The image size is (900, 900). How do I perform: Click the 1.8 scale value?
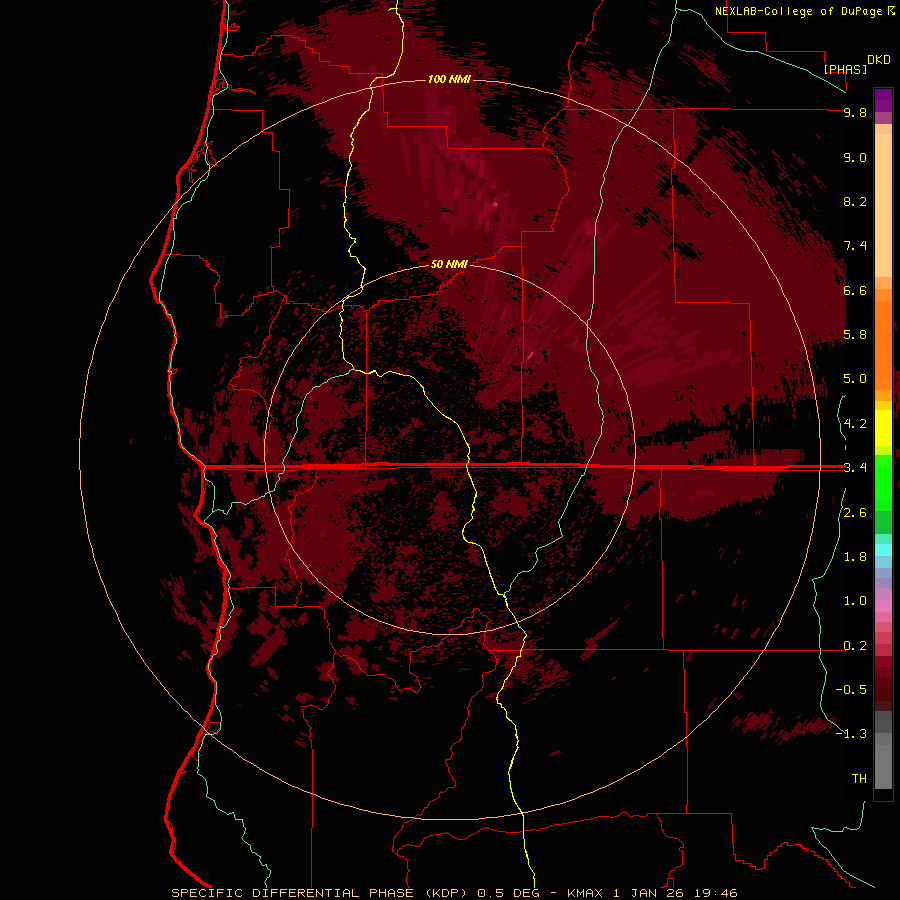point(855,557)
